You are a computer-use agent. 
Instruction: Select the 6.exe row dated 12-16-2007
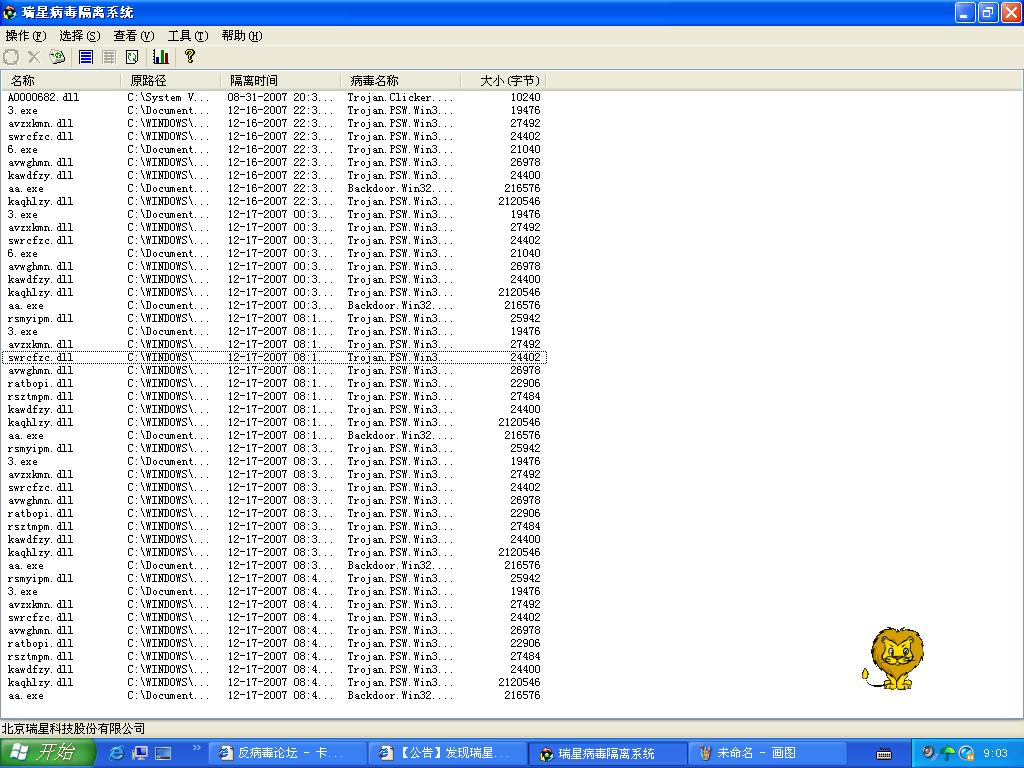pos(274,150)
